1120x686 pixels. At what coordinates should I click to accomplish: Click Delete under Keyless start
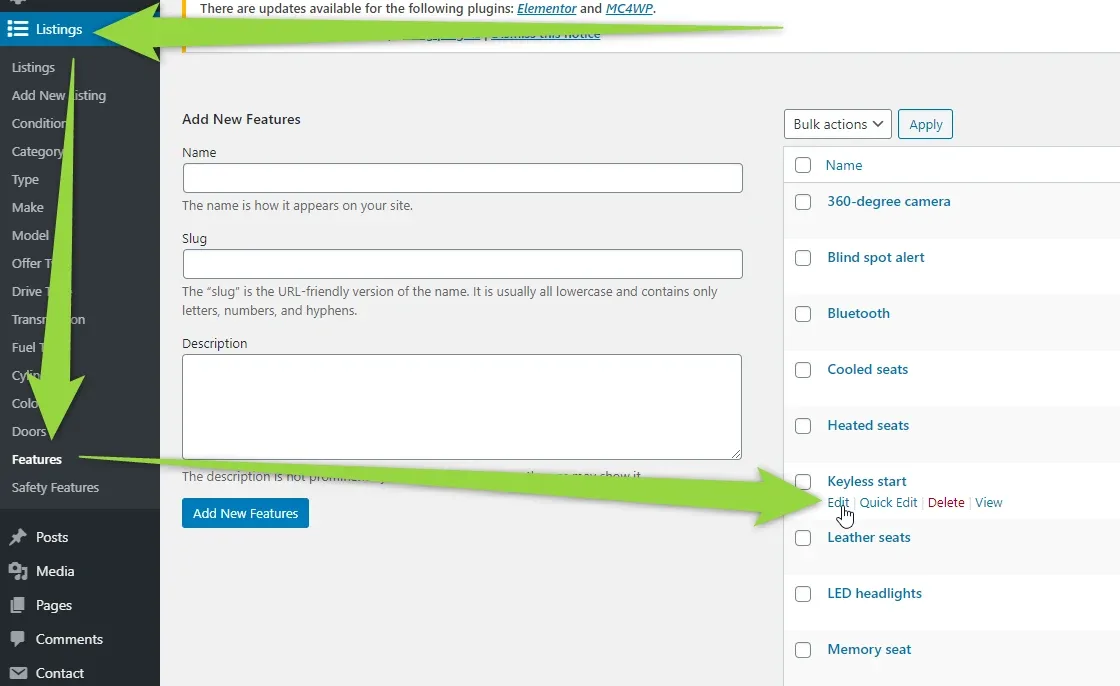[946, 502]
